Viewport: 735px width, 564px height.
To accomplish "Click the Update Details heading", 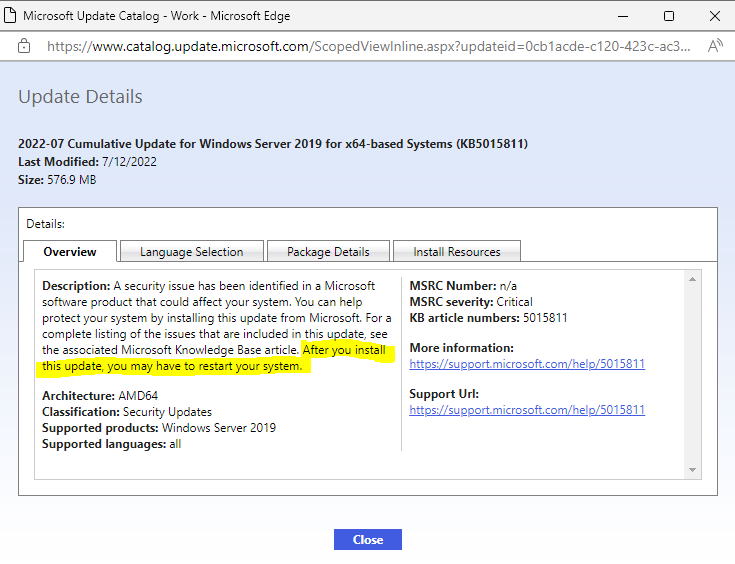I will coord(80,97).
